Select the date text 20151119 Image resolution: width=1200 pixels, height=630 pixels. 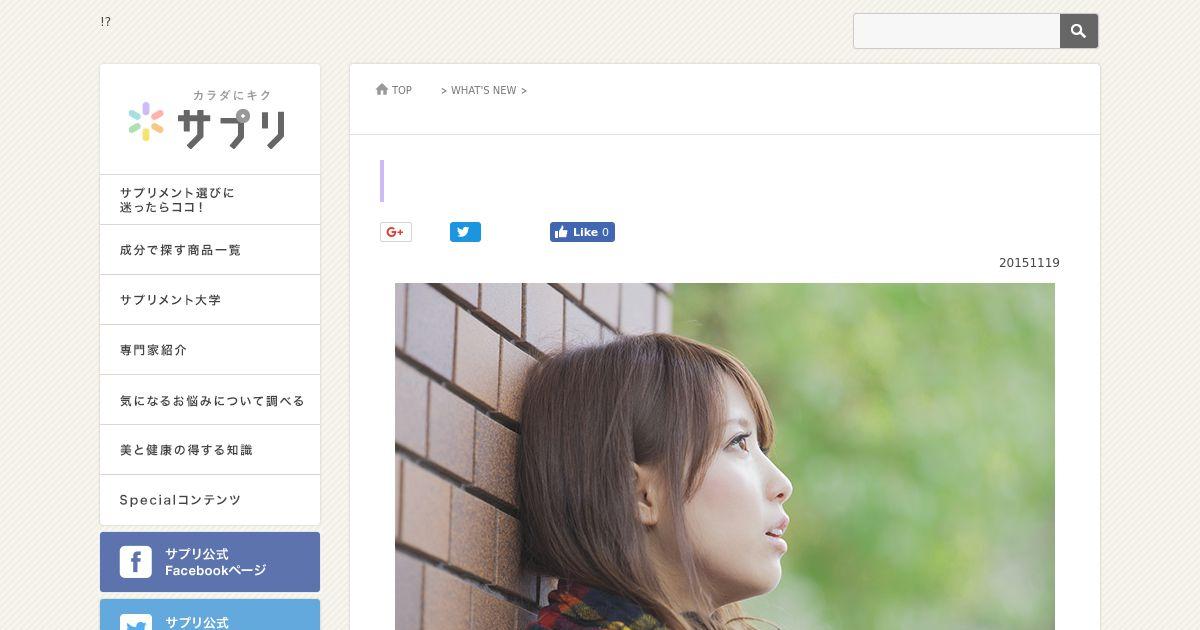coord(1029,263)
